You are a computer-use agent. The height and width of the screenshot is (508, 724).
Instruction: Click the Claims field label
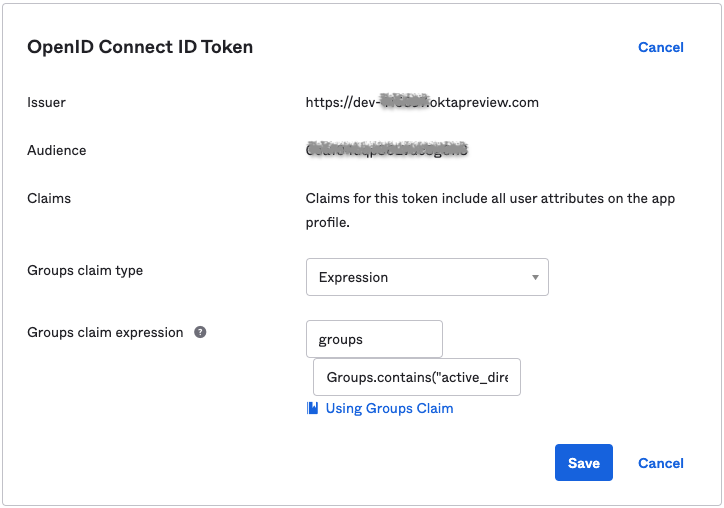[x=49, y=198]
